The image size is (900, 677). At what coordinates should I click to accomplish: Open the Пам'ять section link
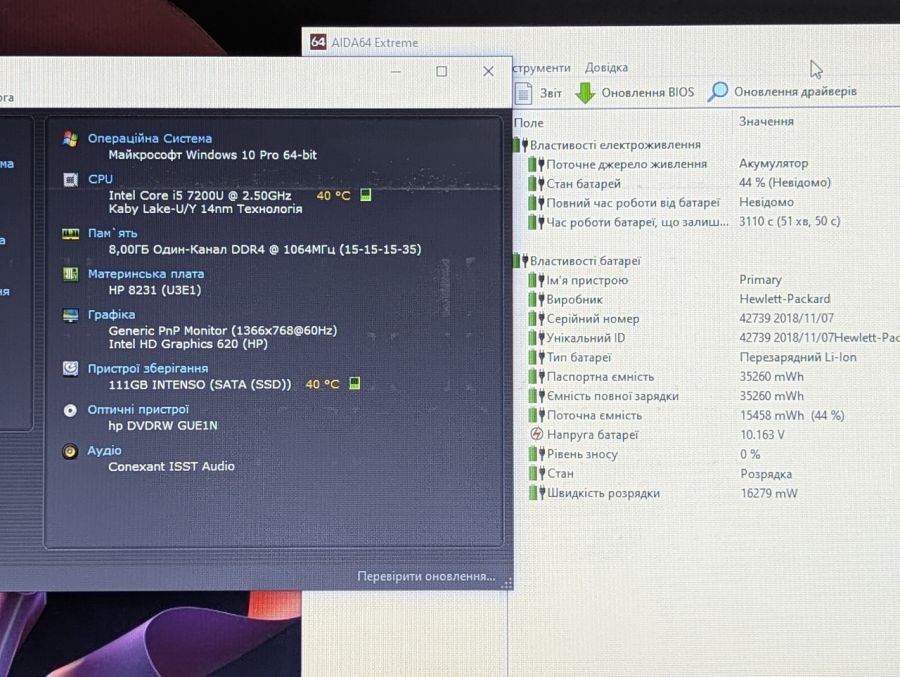pyautogui.click(x=112, y=233)
